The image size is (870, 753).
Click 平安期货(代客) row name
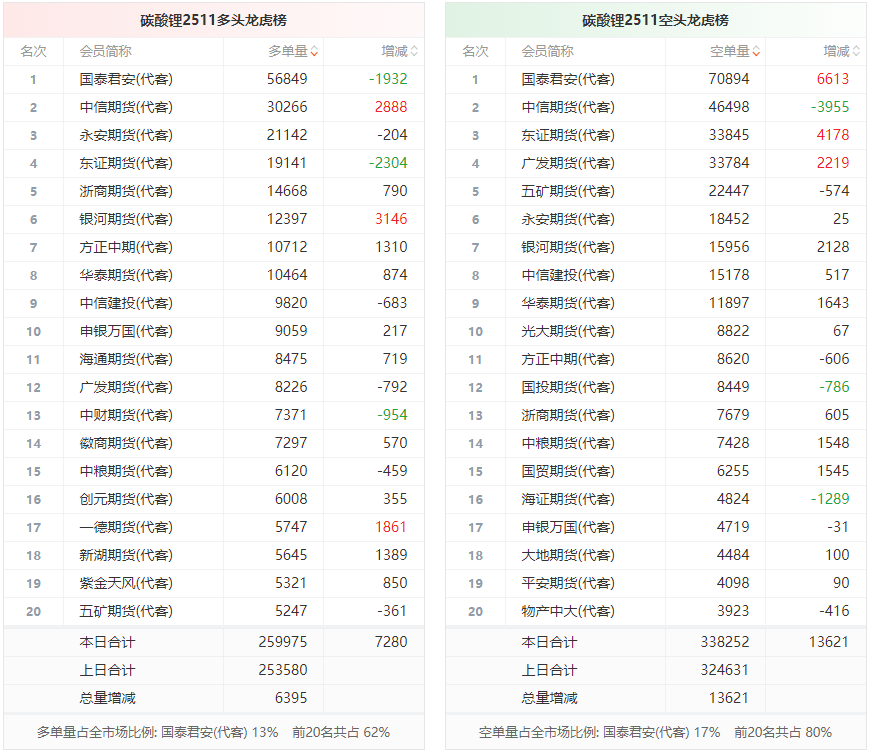(568, 583)
